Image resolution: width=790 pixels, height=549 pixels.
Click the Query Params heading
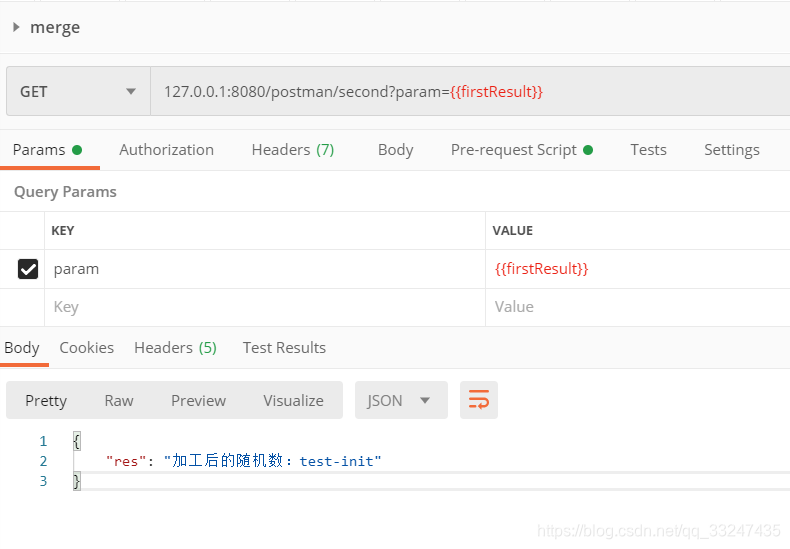tap(65, 192)
